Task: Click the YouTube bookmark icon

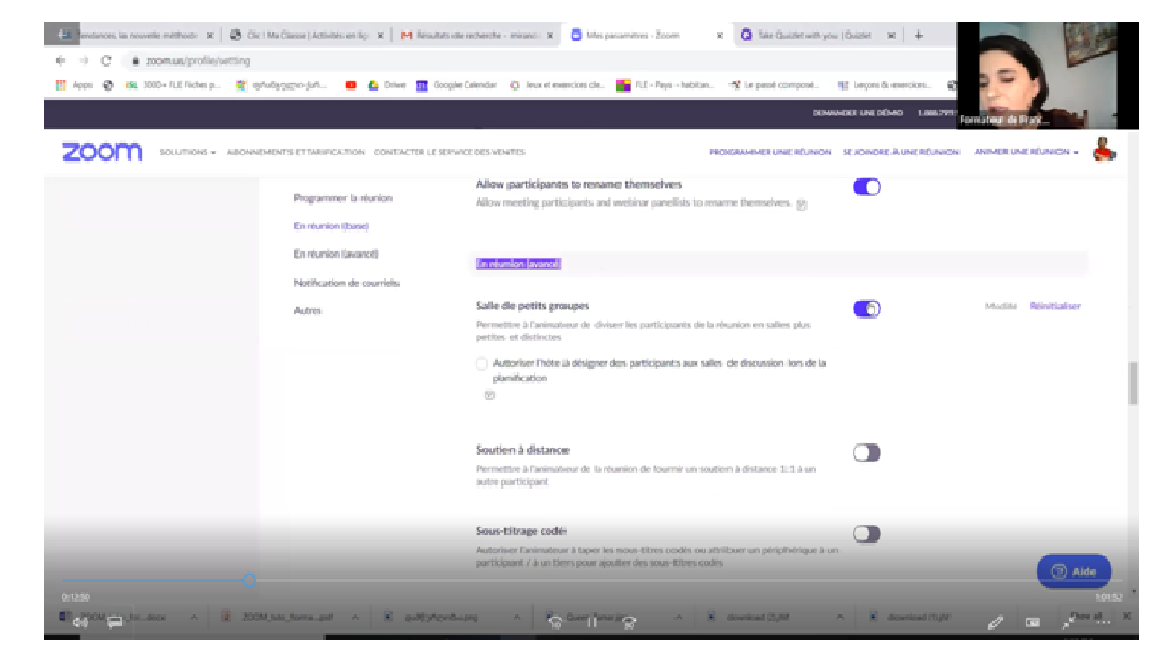Action: 351,86
